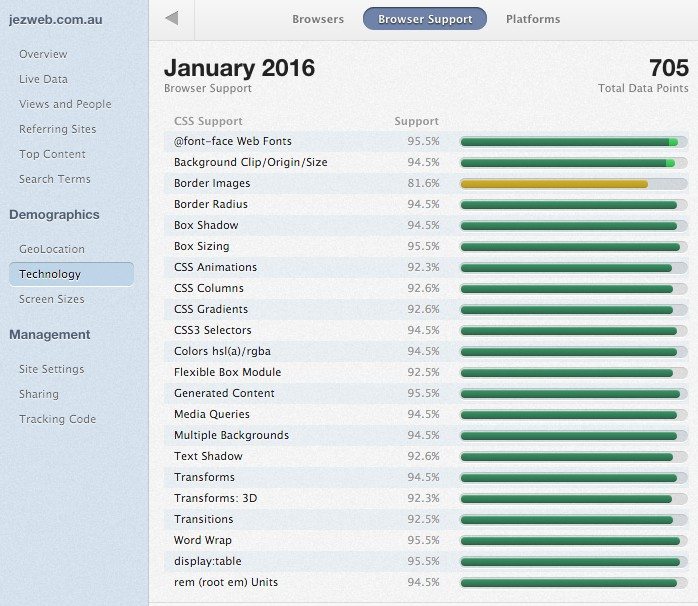The height and width of the screenshot is (606, 698).
Task: Open GeoLocation demographics
Action: (52, 249)
